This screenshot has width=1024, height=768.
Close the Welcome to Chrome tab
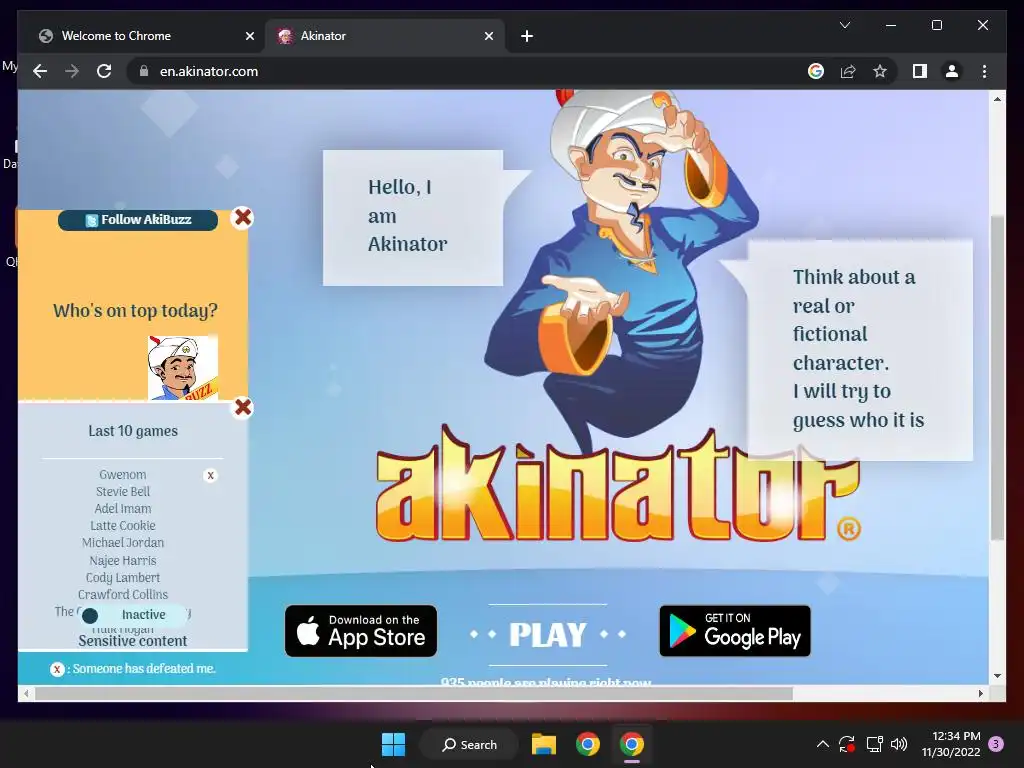pos(249,36)
